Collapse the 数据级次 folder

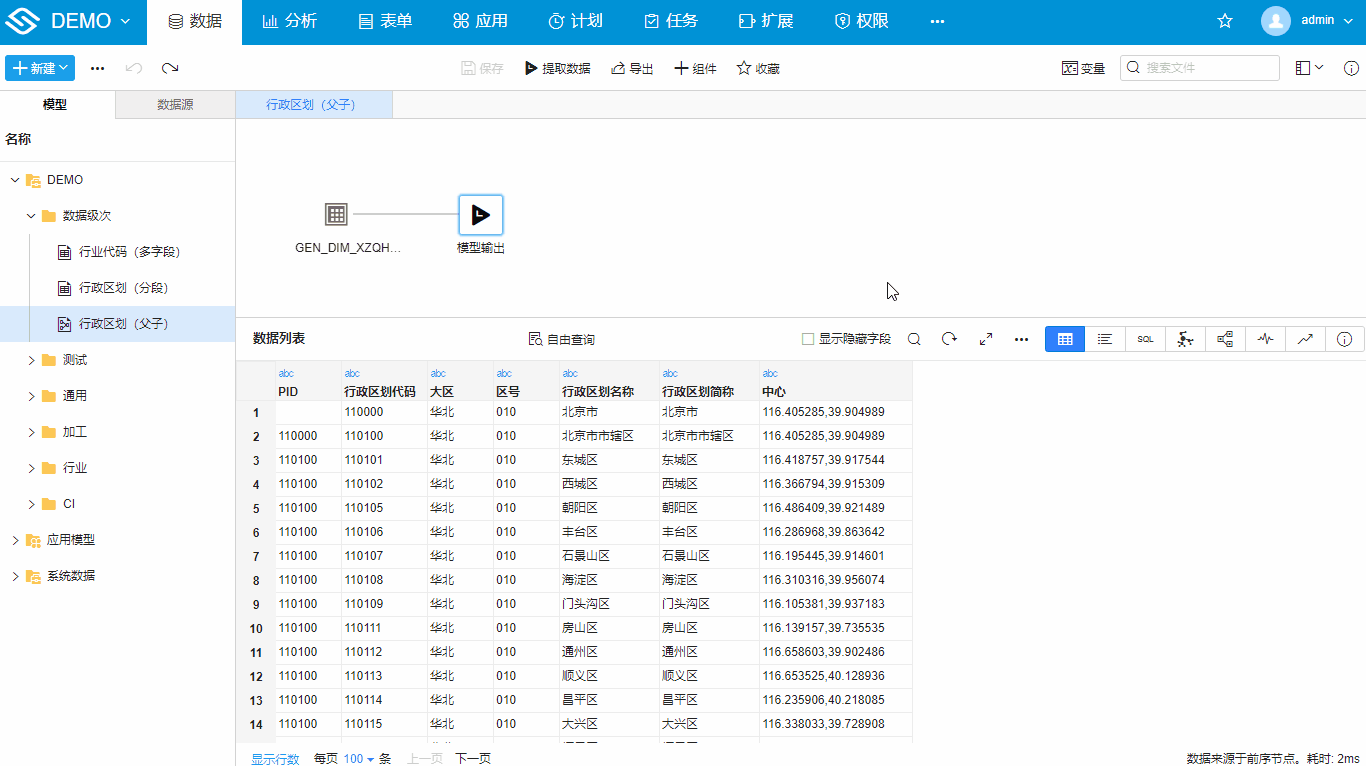coord(31,216)
